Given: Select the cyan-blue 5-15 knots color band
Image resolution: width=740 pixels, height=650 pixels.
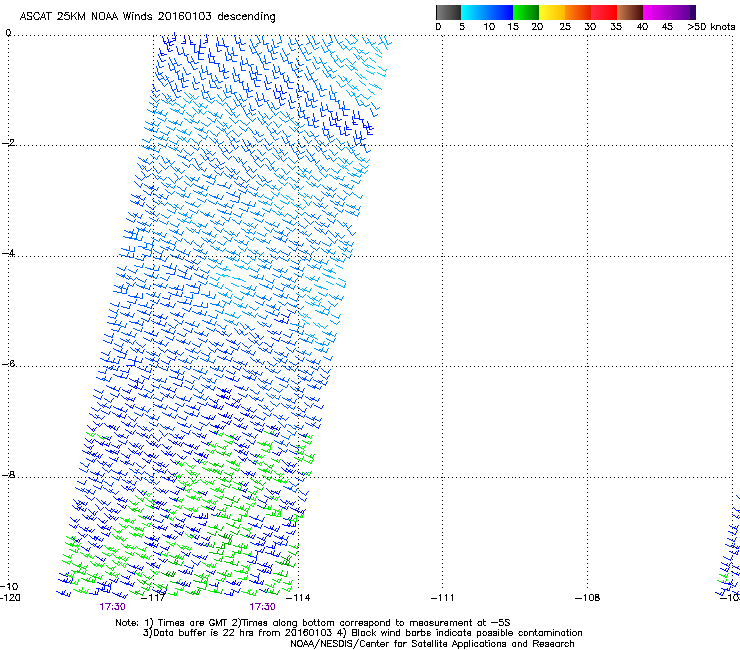Looking at the screenshot, I should tap(487, 12).
